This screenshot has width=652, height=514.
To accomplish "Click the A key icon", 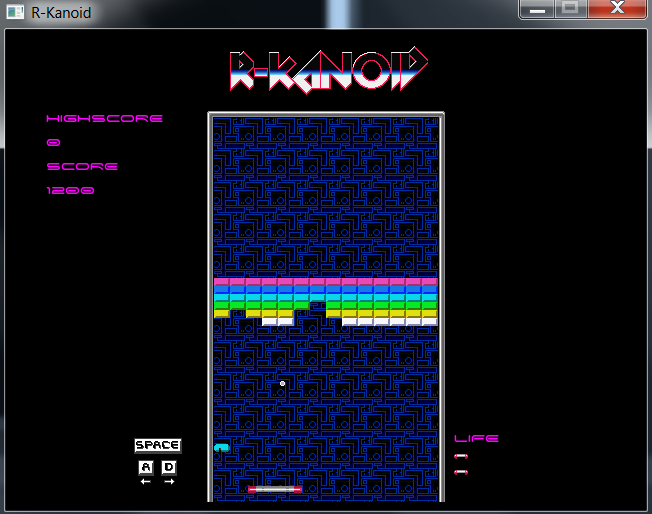I will (146, 467).
